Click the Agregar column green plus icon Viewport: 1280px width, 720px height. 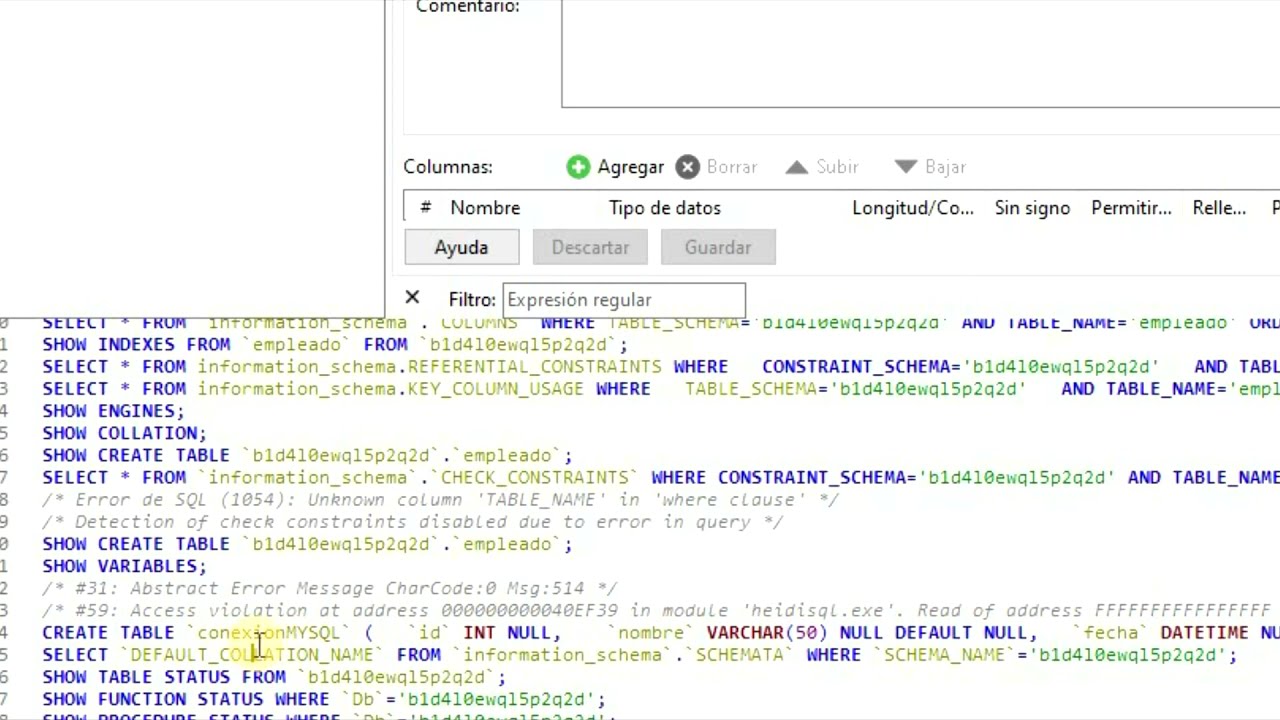tap(578, 167)
